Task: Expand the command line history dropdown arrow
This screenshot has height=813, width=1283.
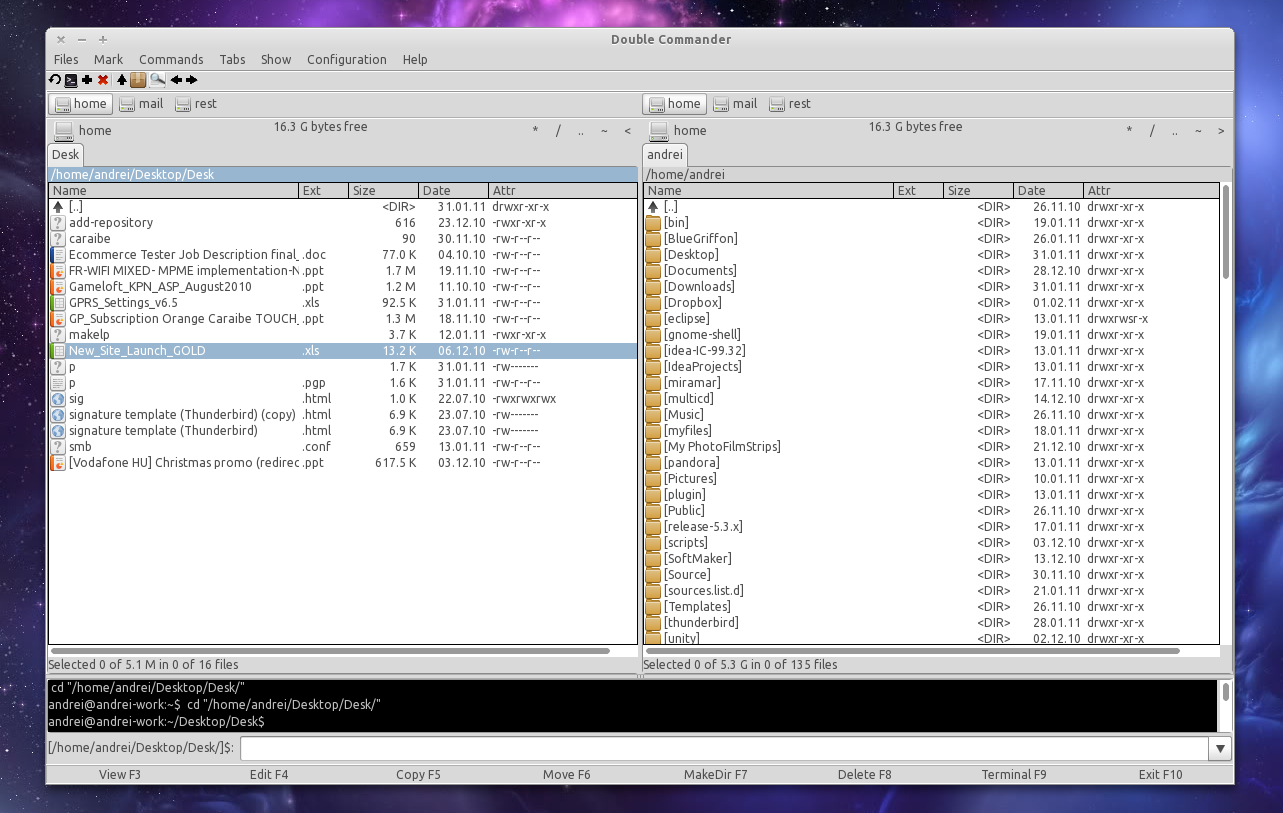Action: 1220,748
